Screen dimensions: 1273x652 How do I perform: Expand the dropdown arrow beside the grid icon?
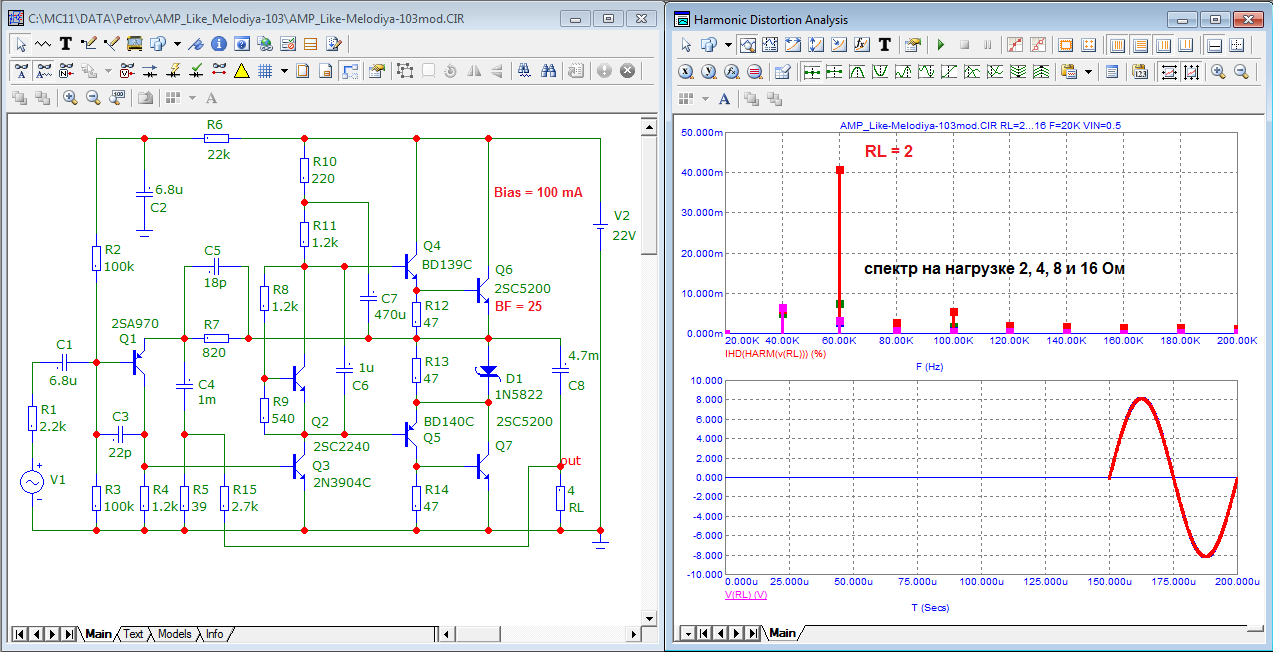click(x=284, y=71)
